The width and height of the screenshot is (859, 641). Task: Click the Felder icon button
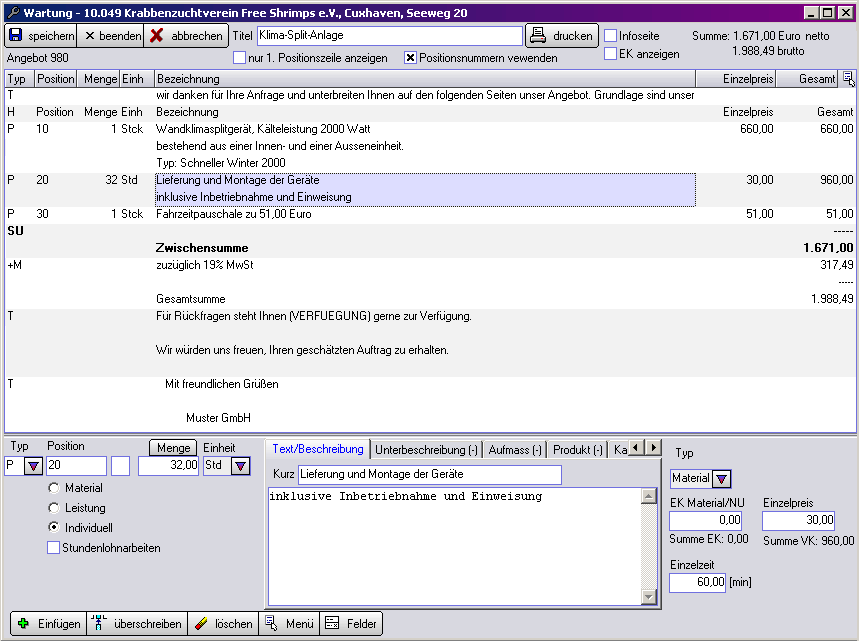[332, 624]
